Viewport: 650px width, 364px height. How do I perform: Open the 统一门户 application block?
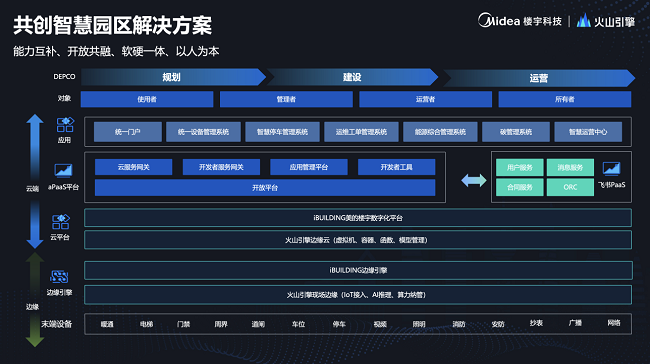[x=128, y=132]
